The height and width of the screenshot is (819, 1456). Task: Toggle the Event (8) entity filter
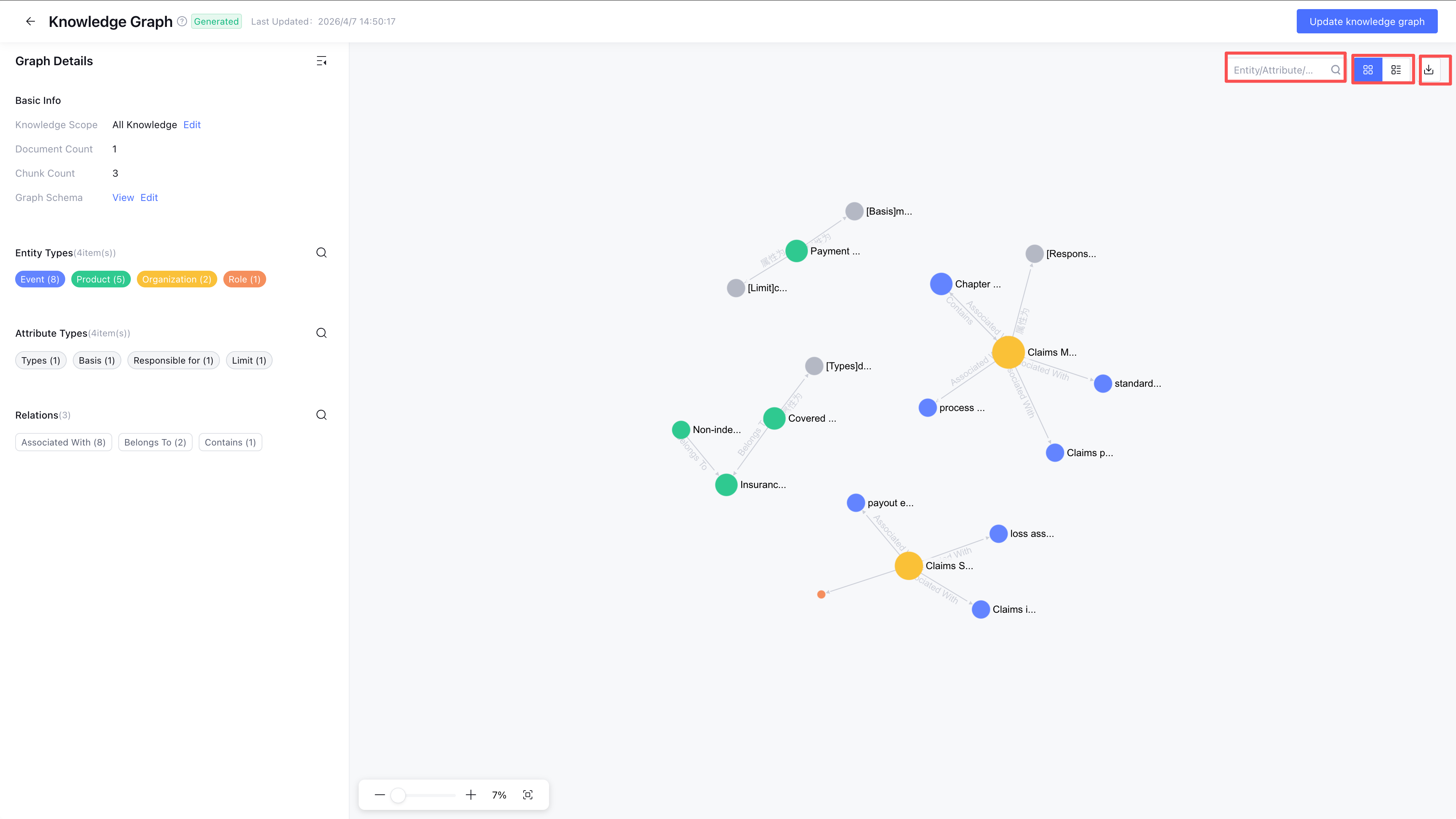(40, 279)
